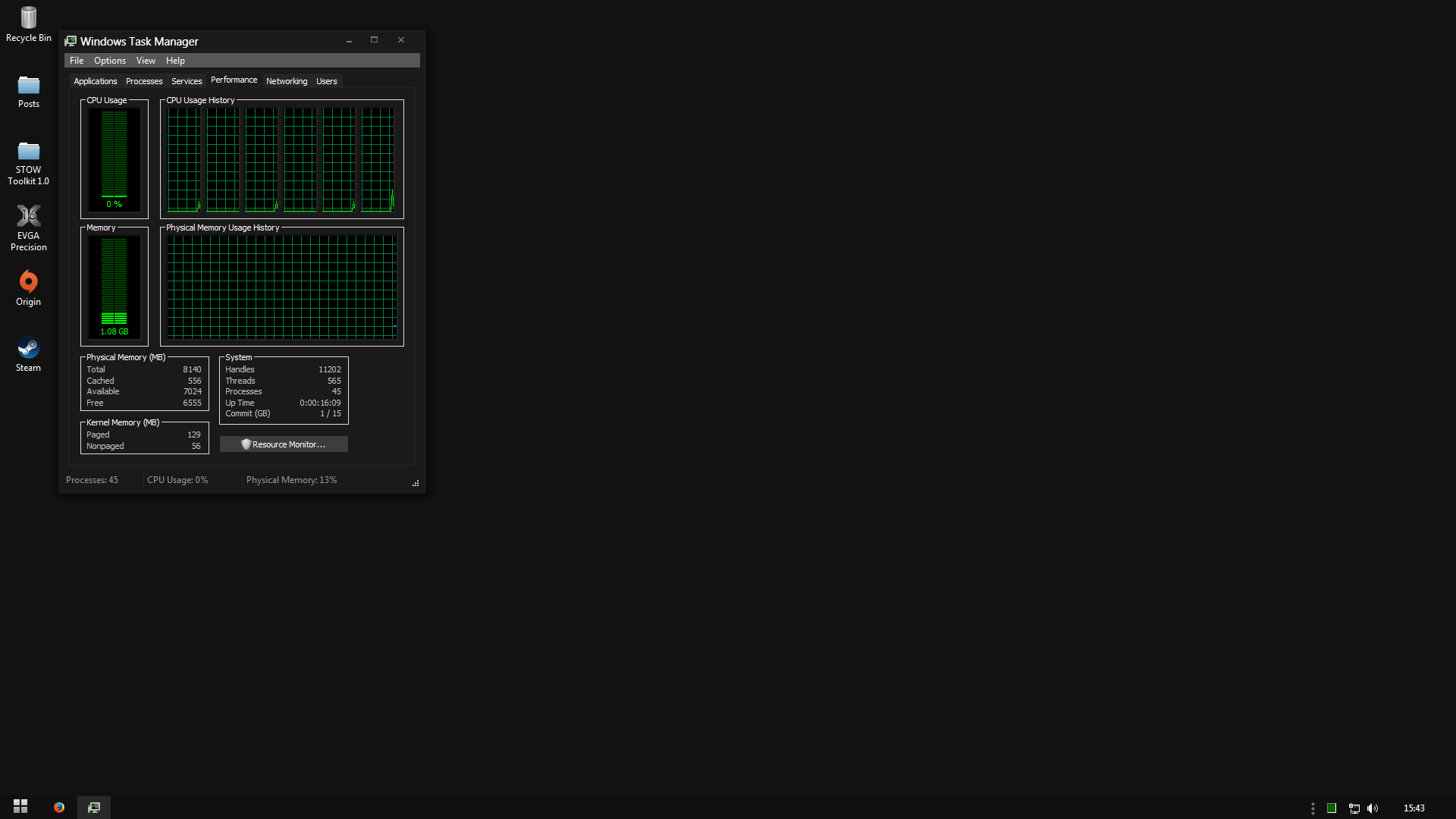The image size is (1456, 819).
Task: Show hidden system tray icons
Action: 1313,808
